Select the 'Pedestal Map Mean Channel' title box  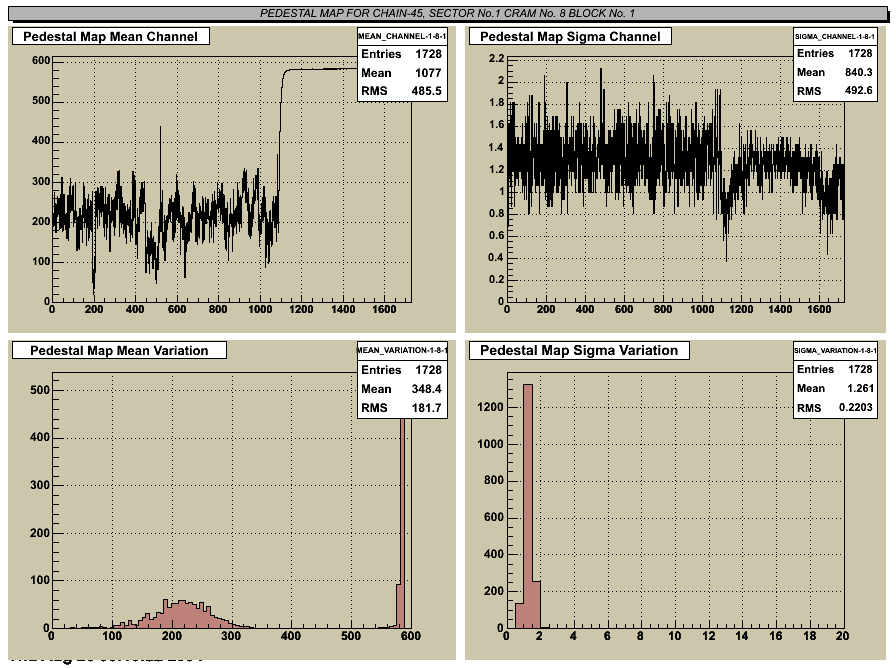[x=111, y=37]
